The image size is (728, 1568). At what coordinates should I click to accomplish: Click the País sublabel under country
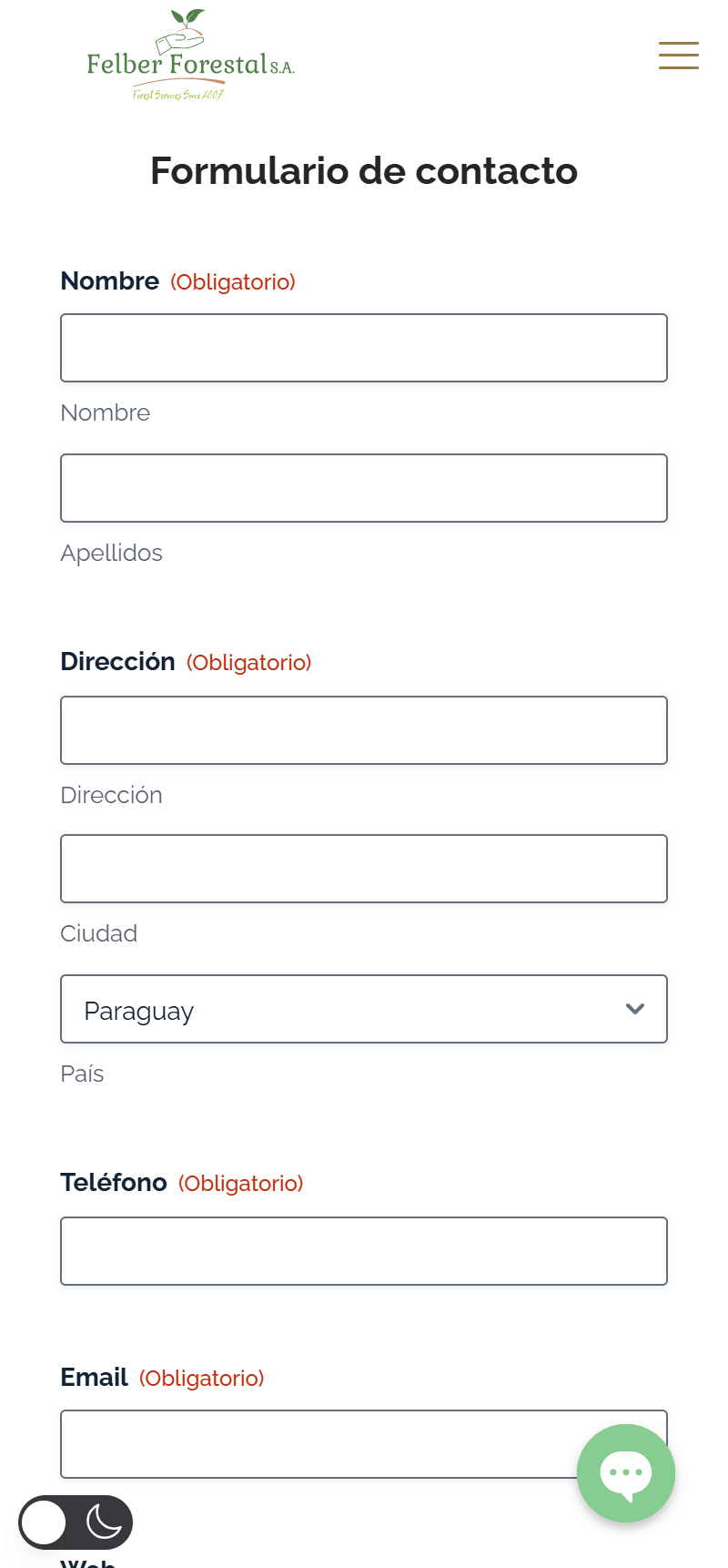coord(82,1074)
